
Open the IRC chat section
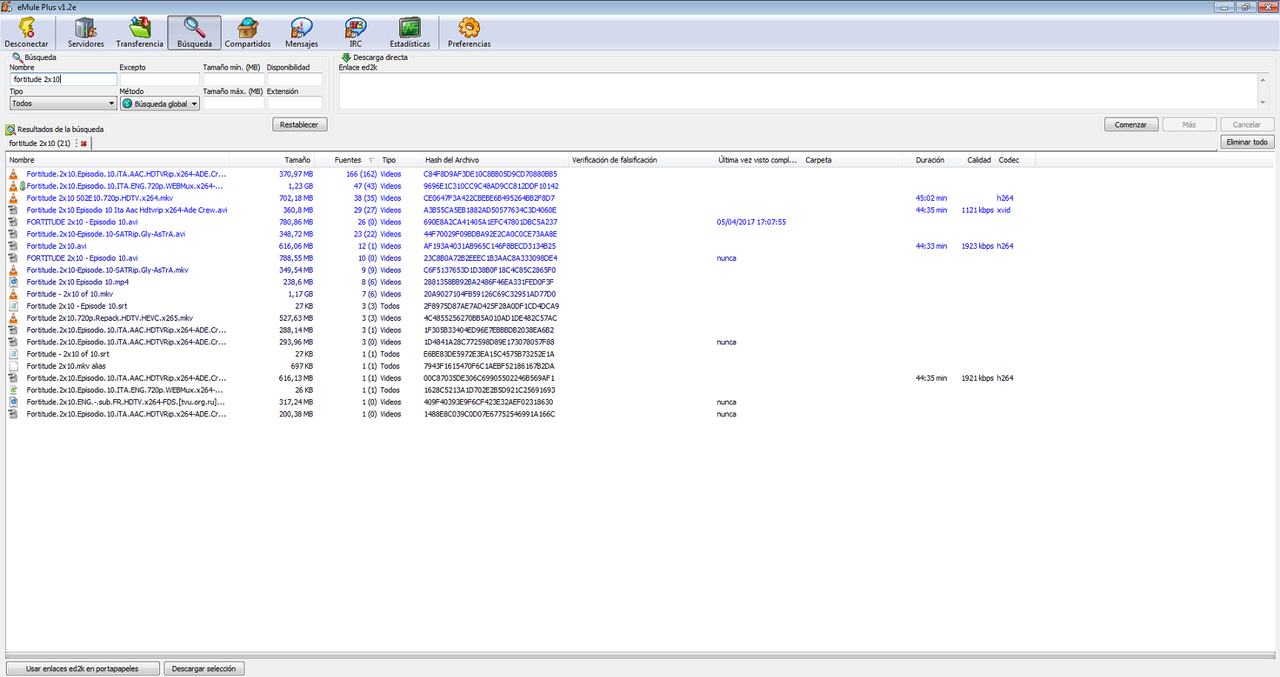pos(355,33)
